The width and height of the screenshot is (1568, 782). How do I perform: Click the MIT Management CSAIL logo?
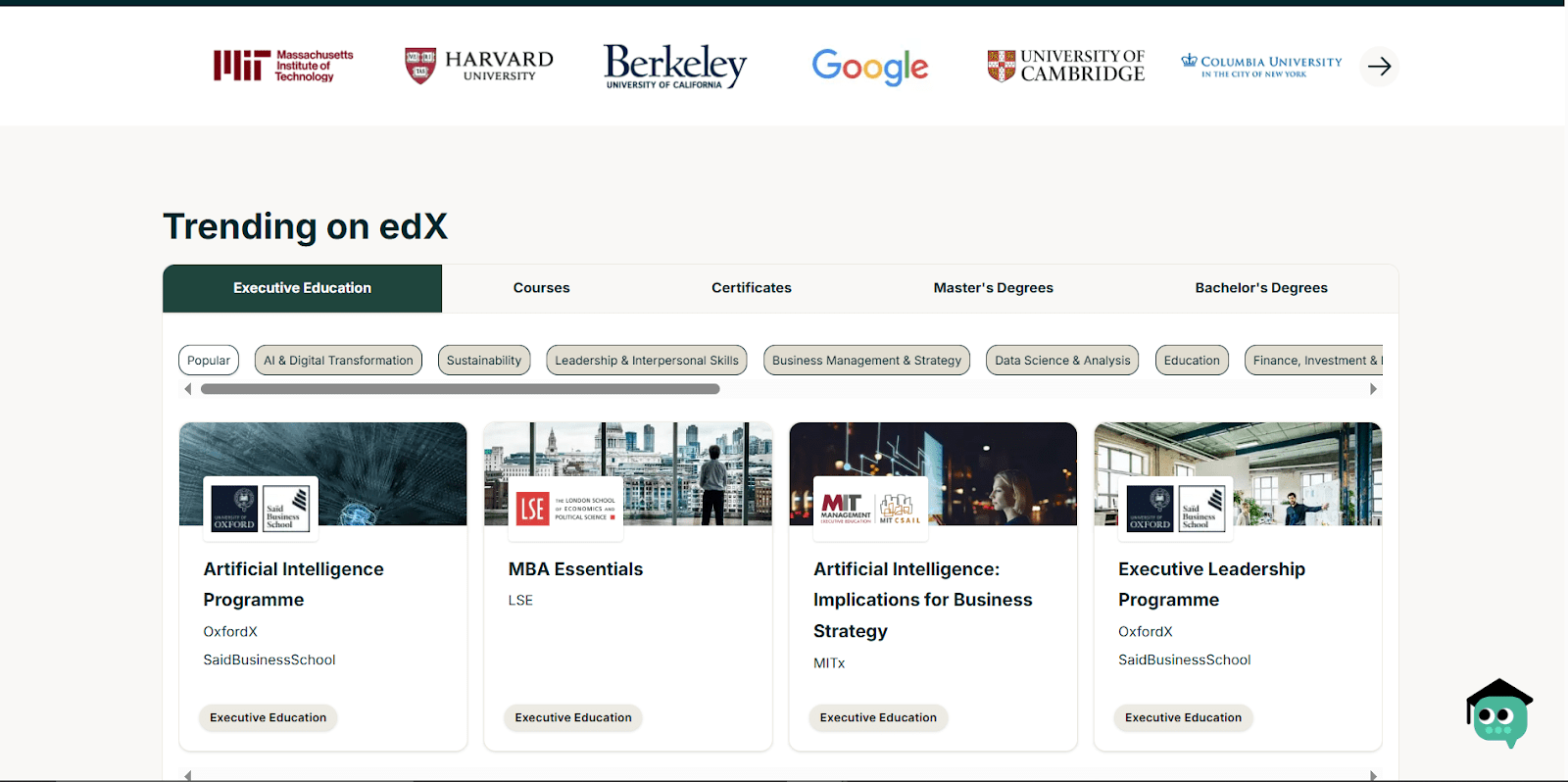point(871,509)
